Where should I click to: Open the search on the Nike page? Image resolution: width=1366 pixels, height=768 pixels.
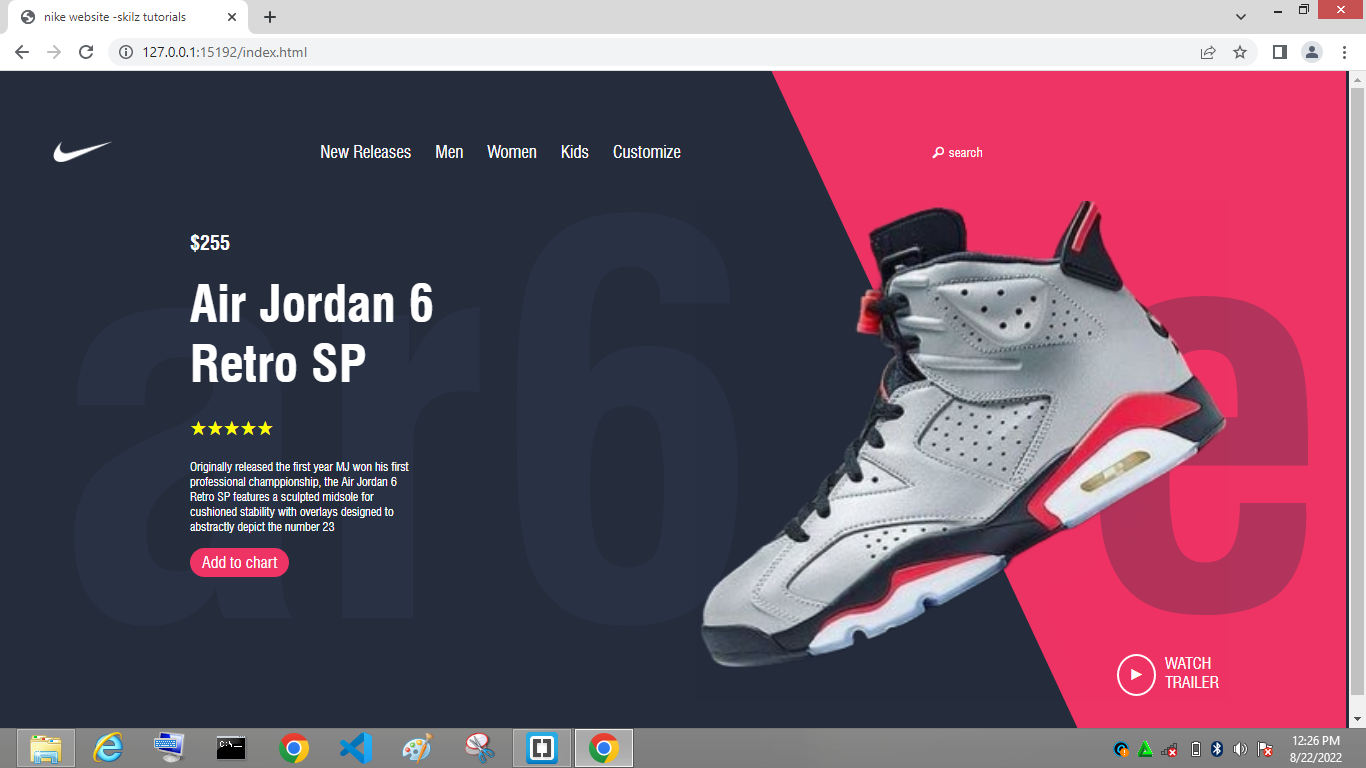(x=957, y=152)
